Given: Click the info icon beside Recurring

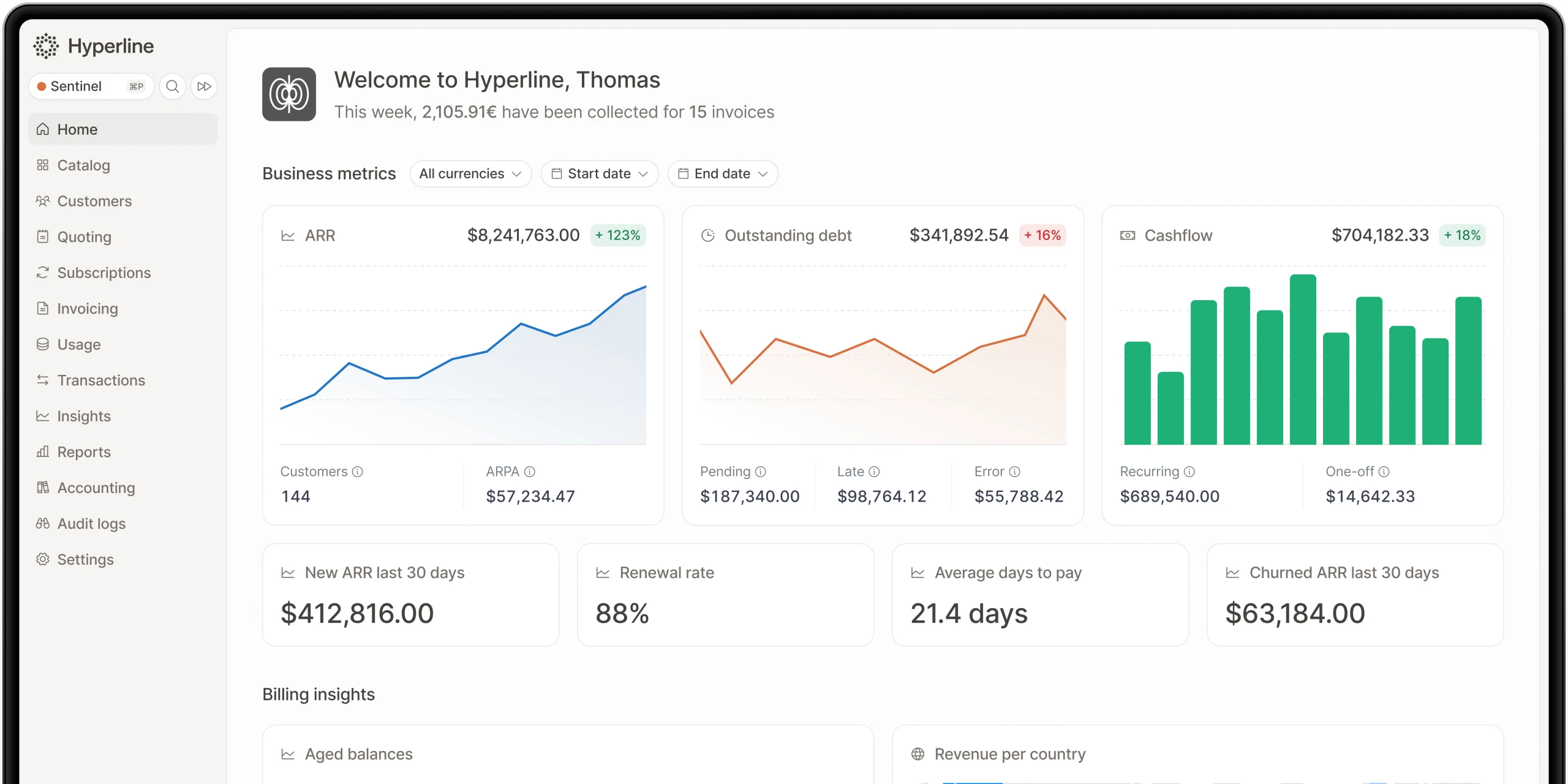Looking at the screenshot, I should (1189, 472).
